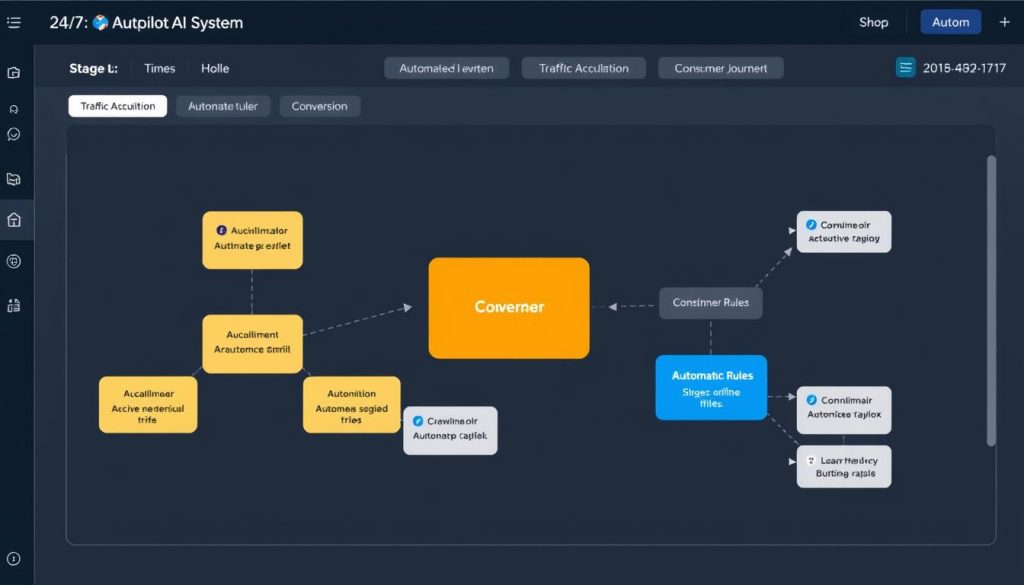Click the circular target icon in sidebar
The height and width of the screenshot is (585, 1024).
click(x=14, y=261)
